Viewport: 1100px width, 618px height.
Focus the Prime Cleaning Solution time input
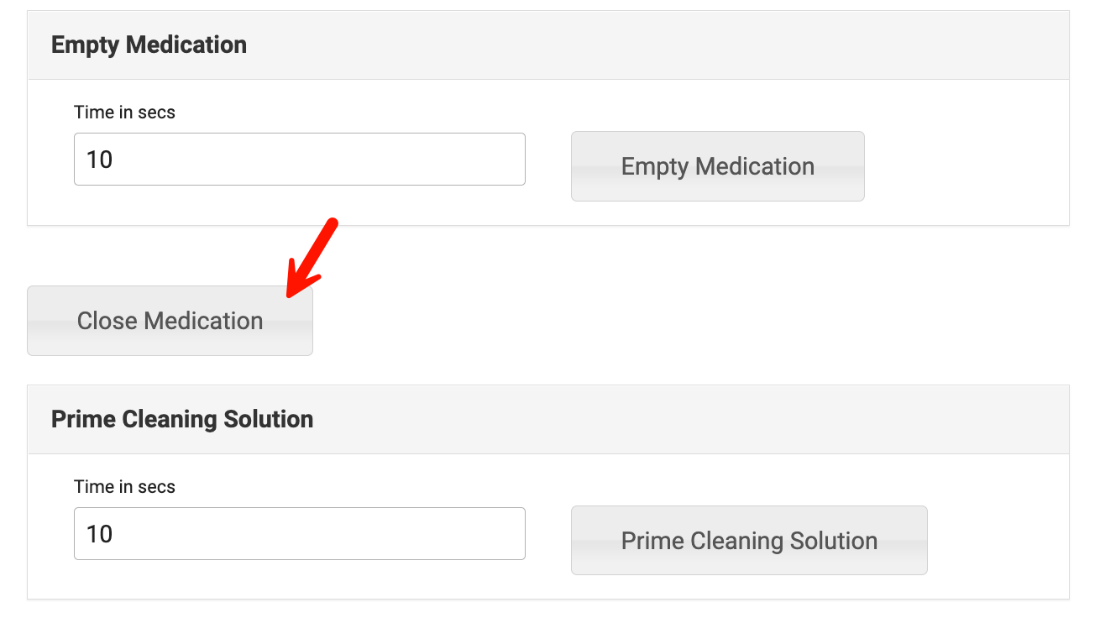click(299, 533)
